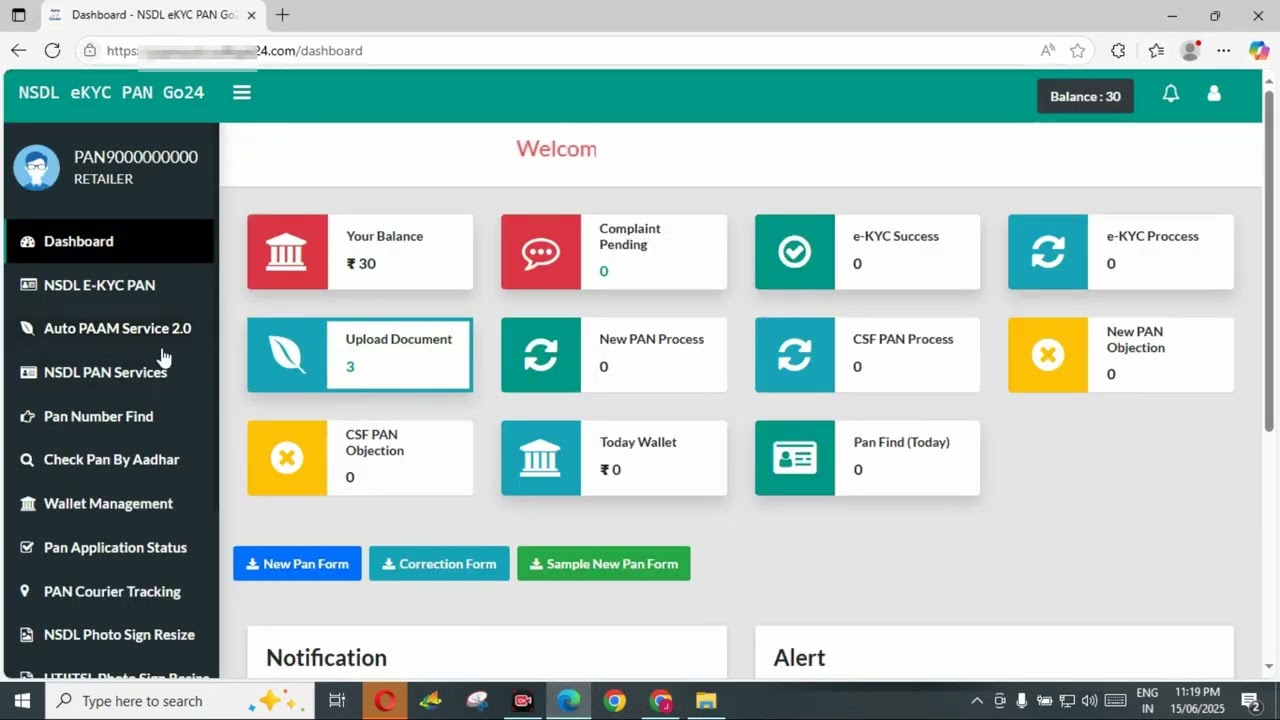Image resolution: width=1280 pixels, height=720 pixels.
Task: Open the tab actions menu icon
Action: [x=18, y=15]
